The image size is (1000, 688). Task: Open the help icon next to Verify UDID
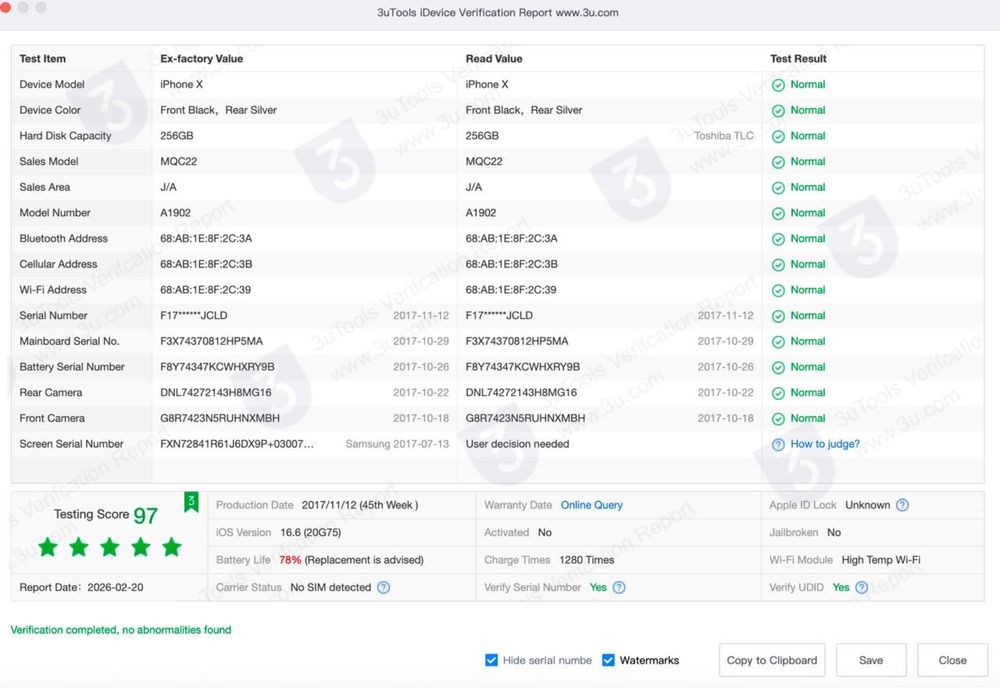tap(862, 587)
